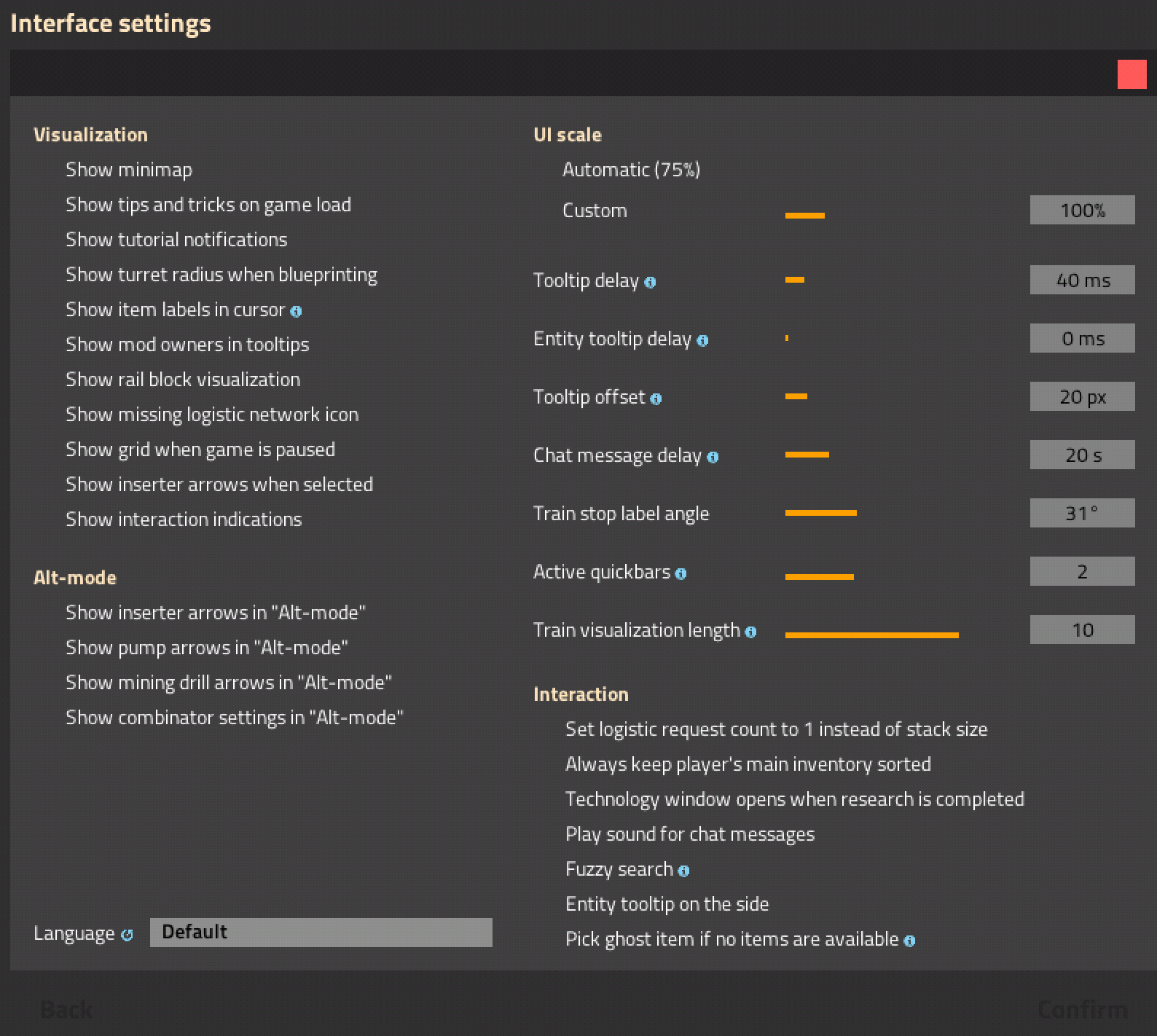
Task: Toggle Play sound for chat messages
Action: pos(690,834)
